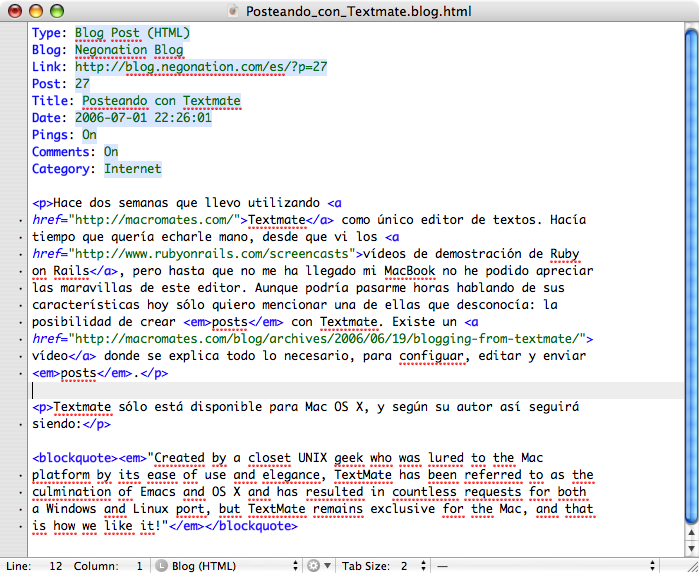
Task: Click the empty current line 12
Action: [x=356, y=390]
